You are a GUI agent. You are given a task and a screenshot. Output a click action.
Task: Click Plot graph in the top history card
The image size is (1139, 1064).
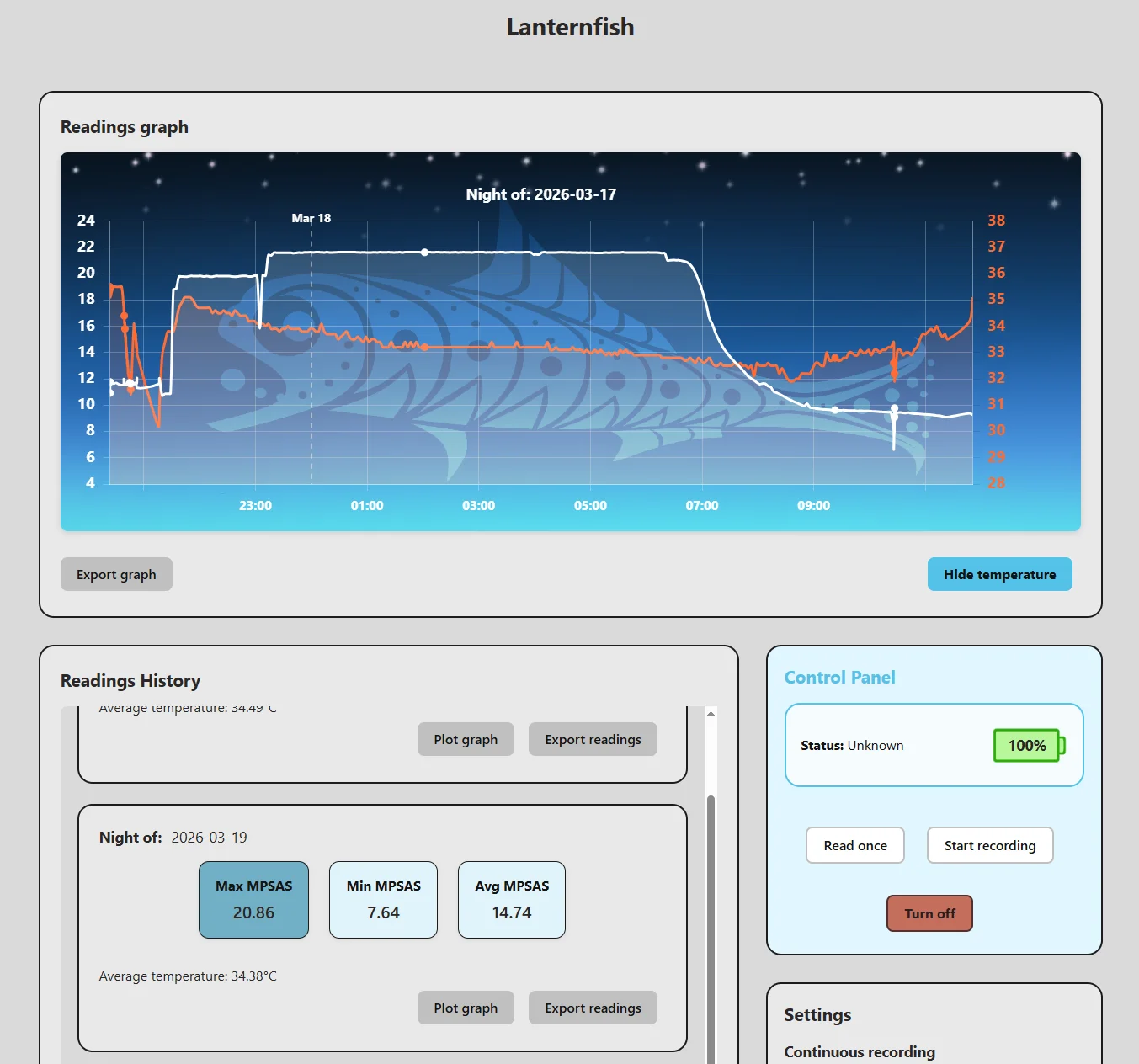[x=466, y=739]
